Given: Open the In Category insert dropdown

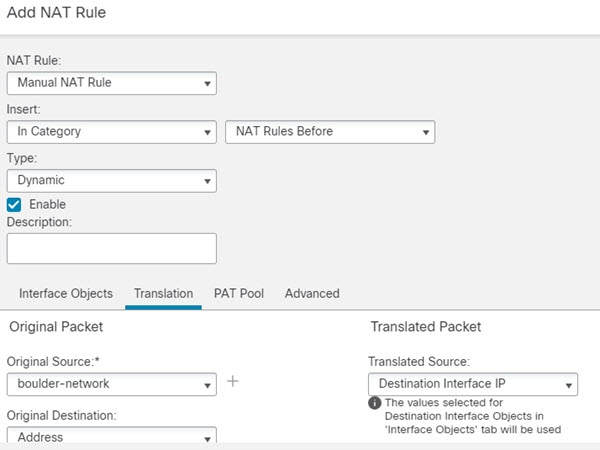Looking at the screenshot, I should point(112,132).
